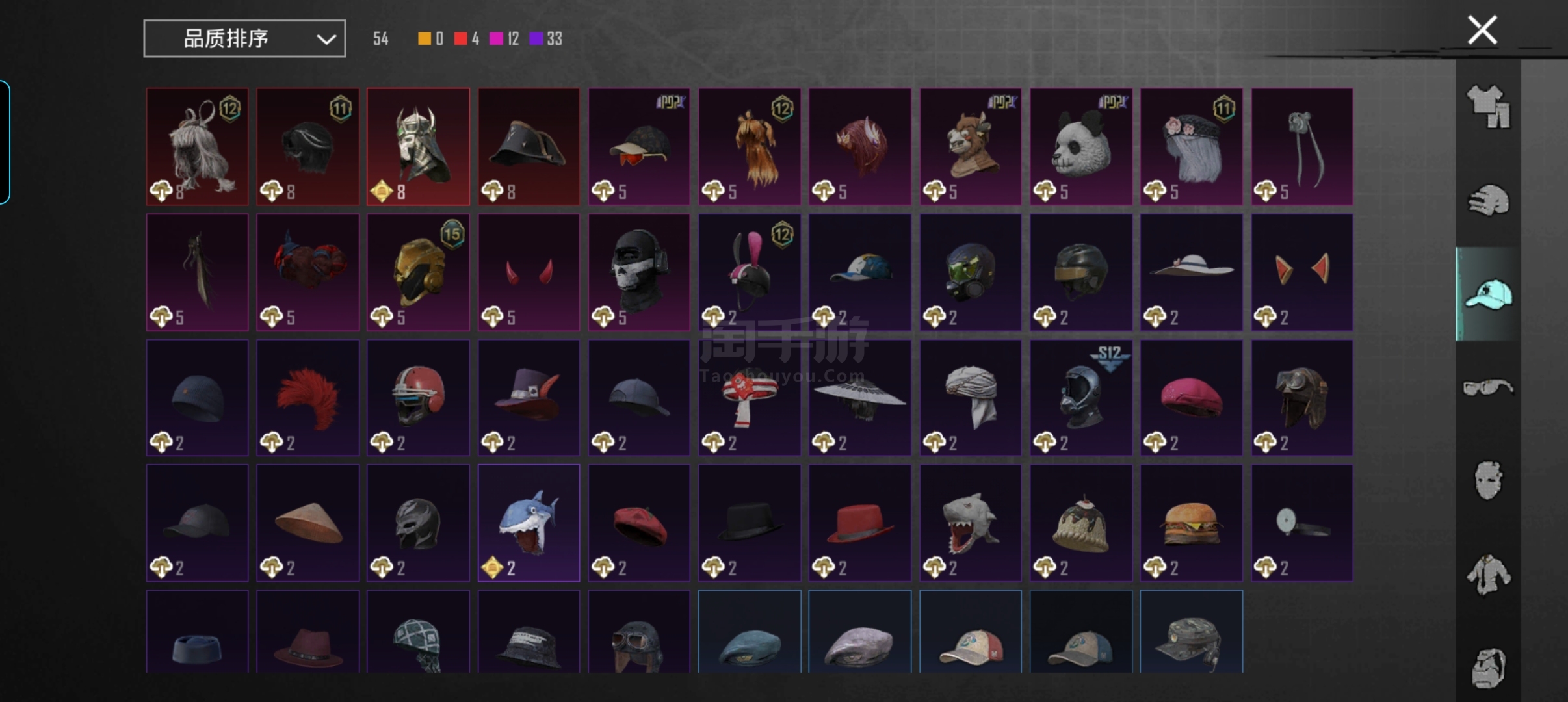Open the backpack category at sidebar bottom
The image size is (1568, 702).
point(1488,667)
